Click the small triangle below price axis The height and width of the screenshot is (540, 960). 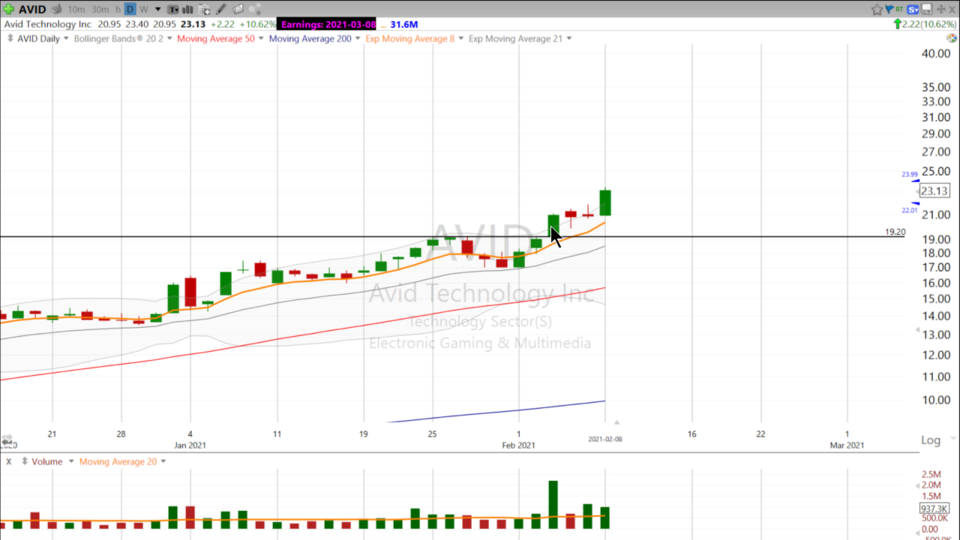click(x=617, y=422)
